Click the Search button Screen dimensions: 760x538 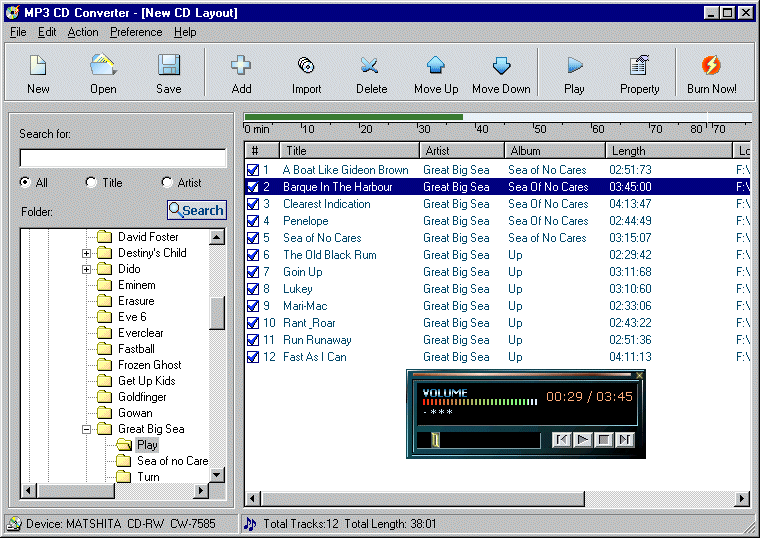[197, 210]
